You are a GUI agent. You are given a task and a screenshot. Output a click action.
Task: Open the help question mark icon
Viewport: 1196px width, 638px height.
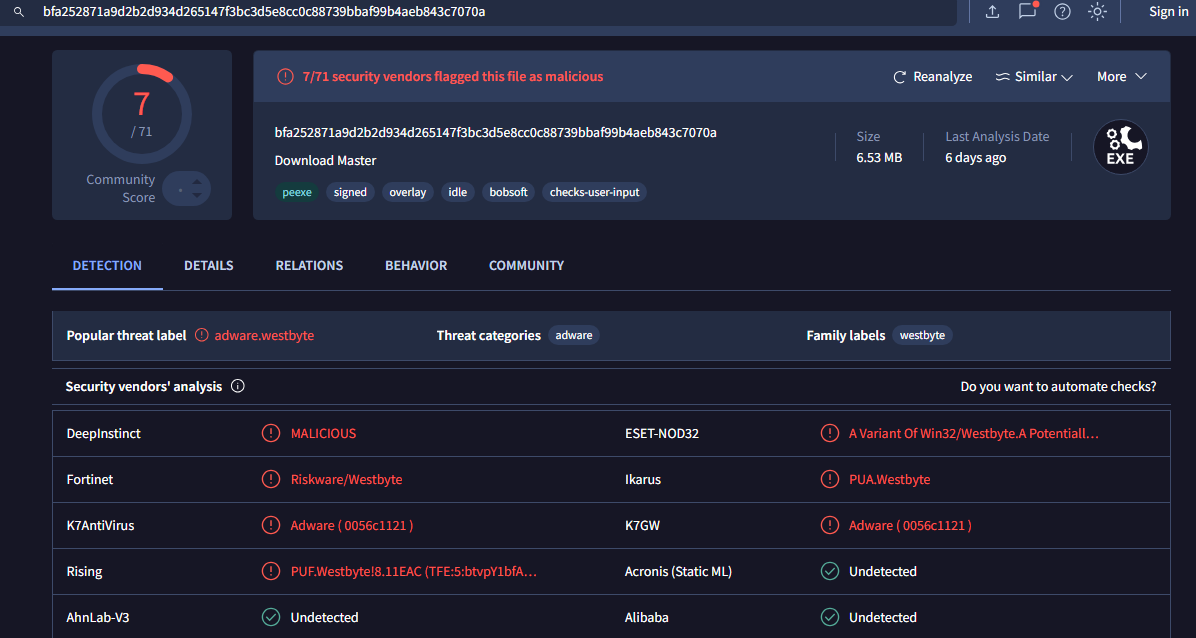(1063, 11)
